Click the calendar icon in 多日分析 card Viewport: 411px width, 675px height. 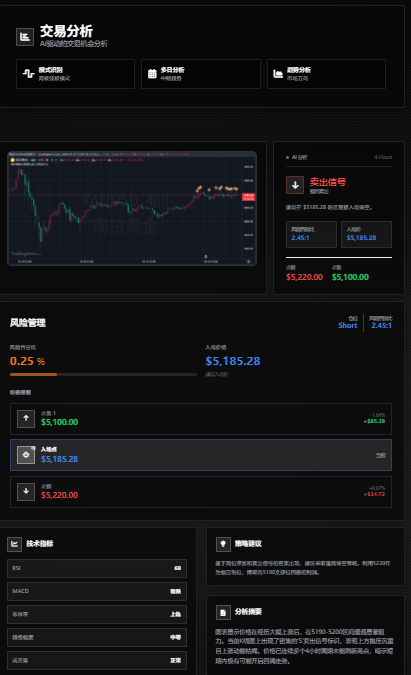pos(152,74)
